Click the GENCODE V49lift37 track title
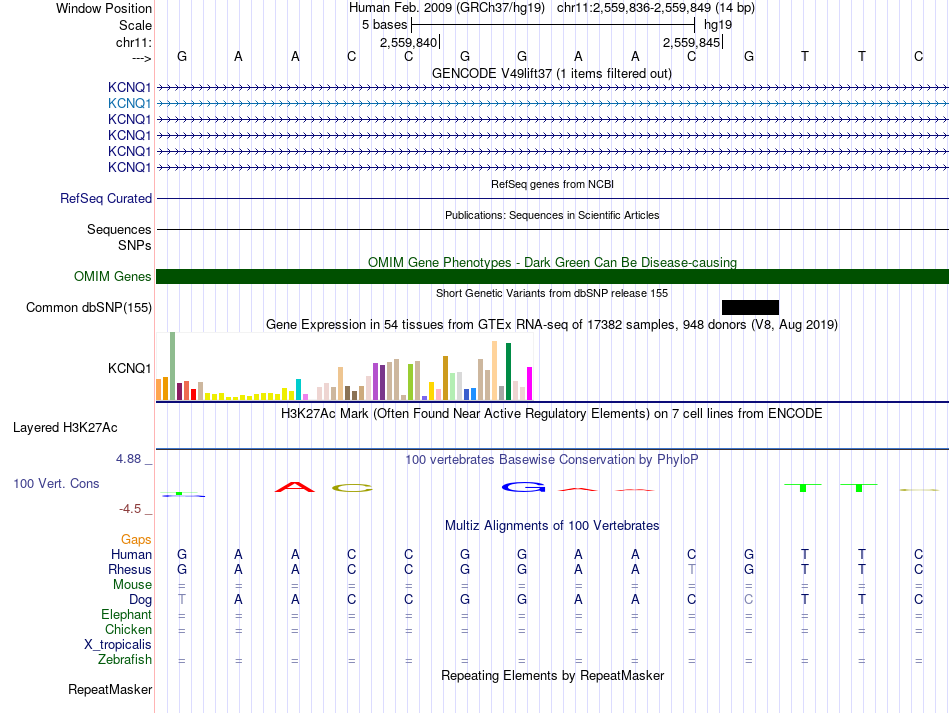The height and width of the screenshot is (713, 950). click(x=552, y=74)
